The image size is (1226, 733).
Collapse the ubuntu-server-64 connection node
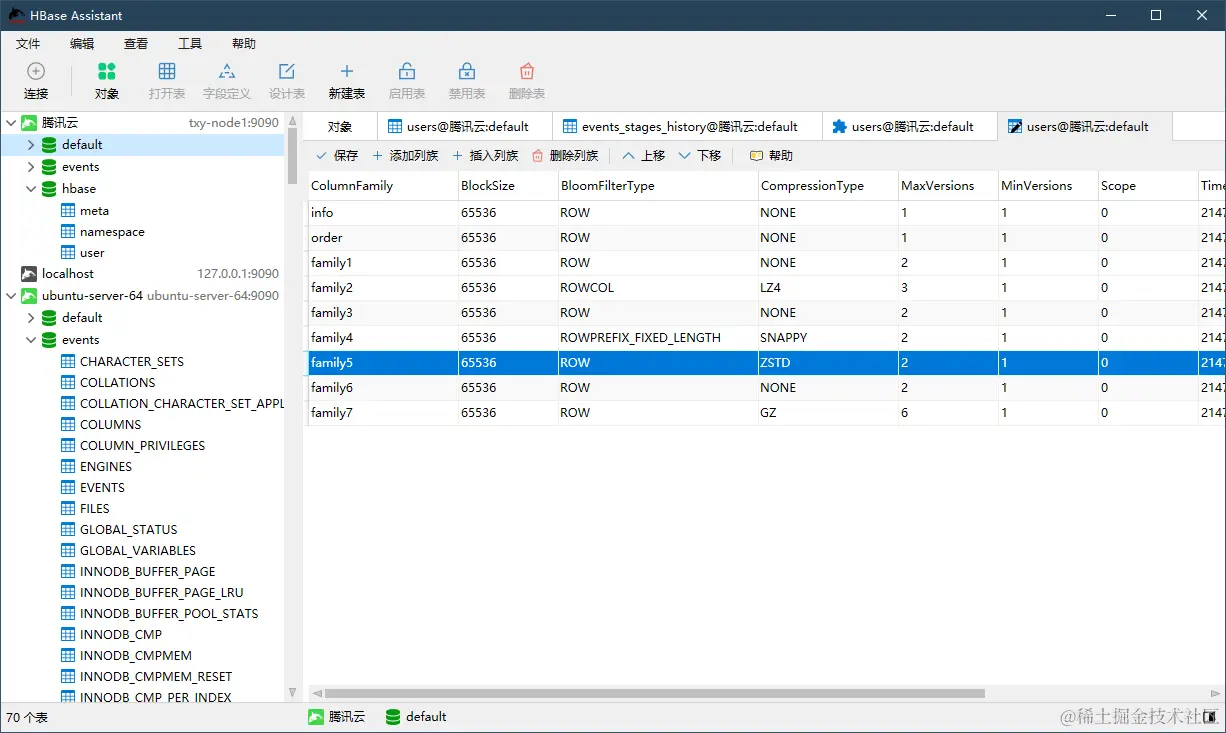tap(11, 296)
